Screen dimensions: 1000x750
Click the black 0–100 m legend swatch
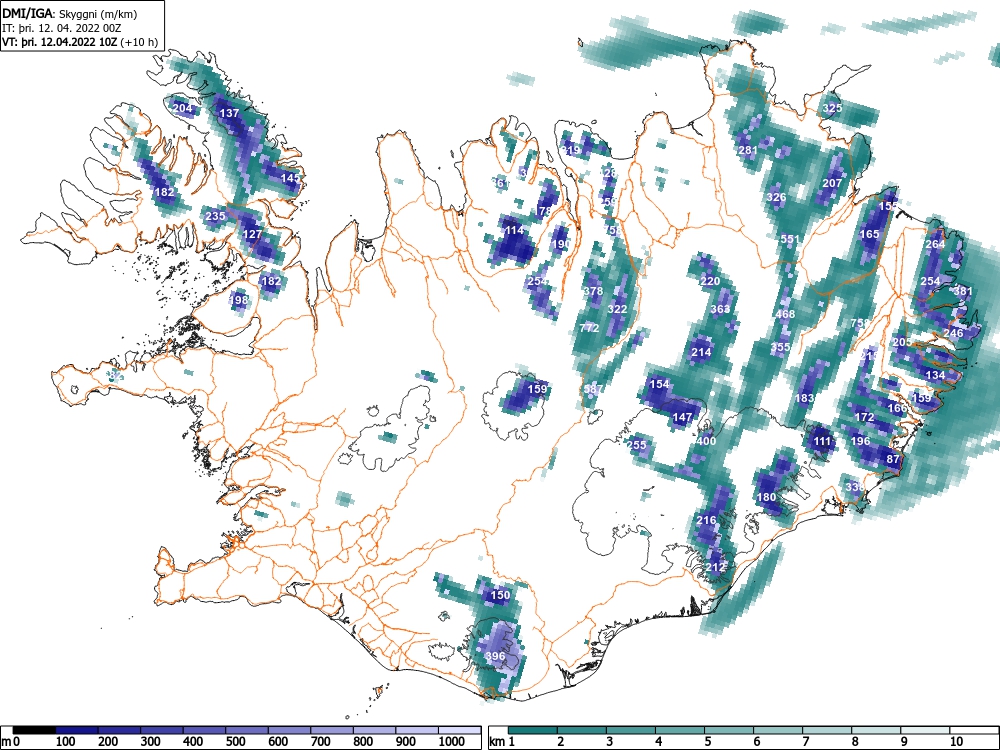pos(34,730)
